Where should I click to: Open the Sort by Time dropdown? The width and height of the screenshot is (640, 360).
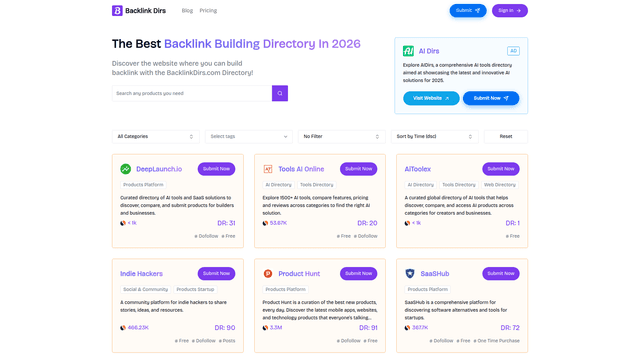click(435, 136)
